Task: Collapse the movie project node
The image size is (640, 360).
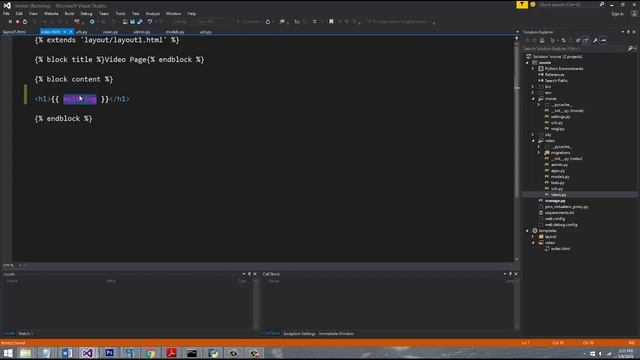Action: coord(527,63)
